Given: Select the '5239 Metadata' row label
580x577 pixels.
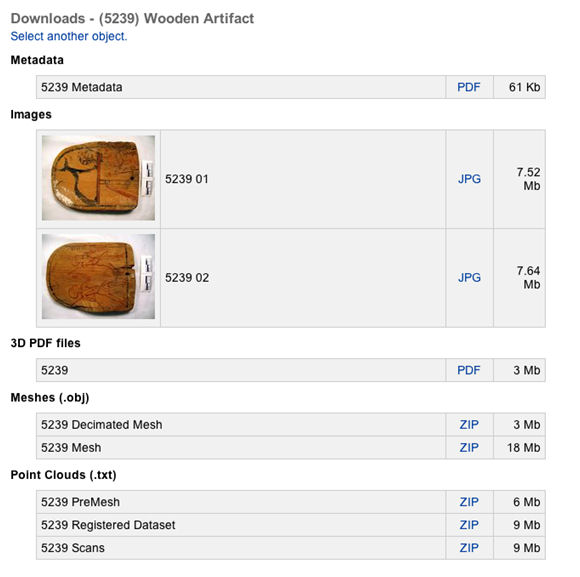Looking at the screenshot, I should [x=82, y=87].
